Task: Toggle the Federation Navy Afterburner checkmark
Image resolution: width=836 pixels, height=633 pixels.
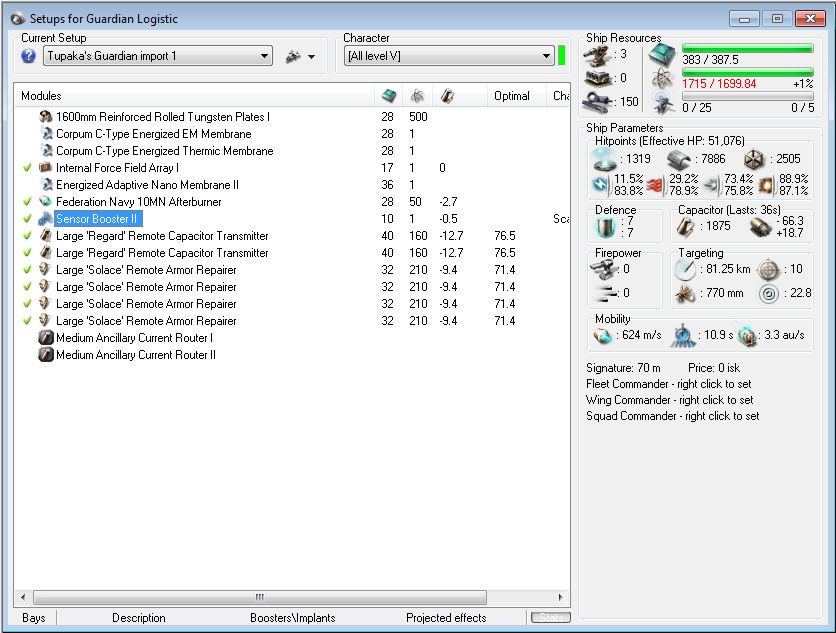Action: point(28,202)
